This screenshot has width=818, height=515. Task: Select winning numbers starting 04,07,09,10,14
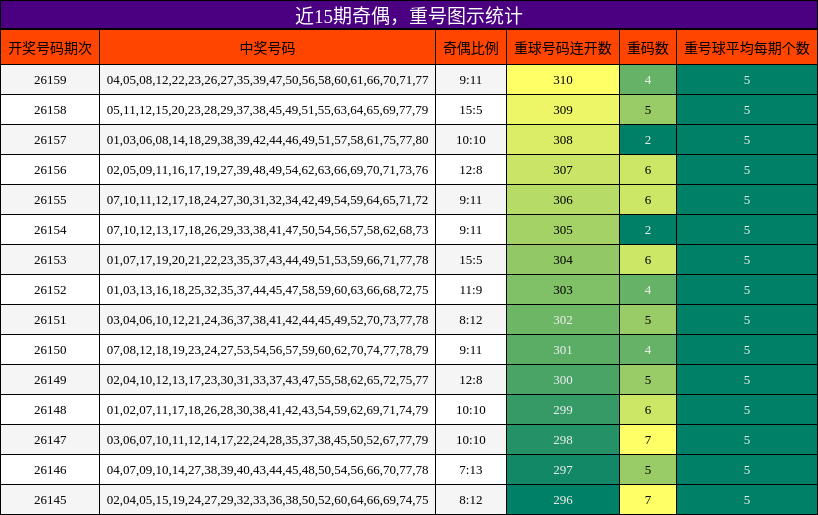click(x=268, y=470)
